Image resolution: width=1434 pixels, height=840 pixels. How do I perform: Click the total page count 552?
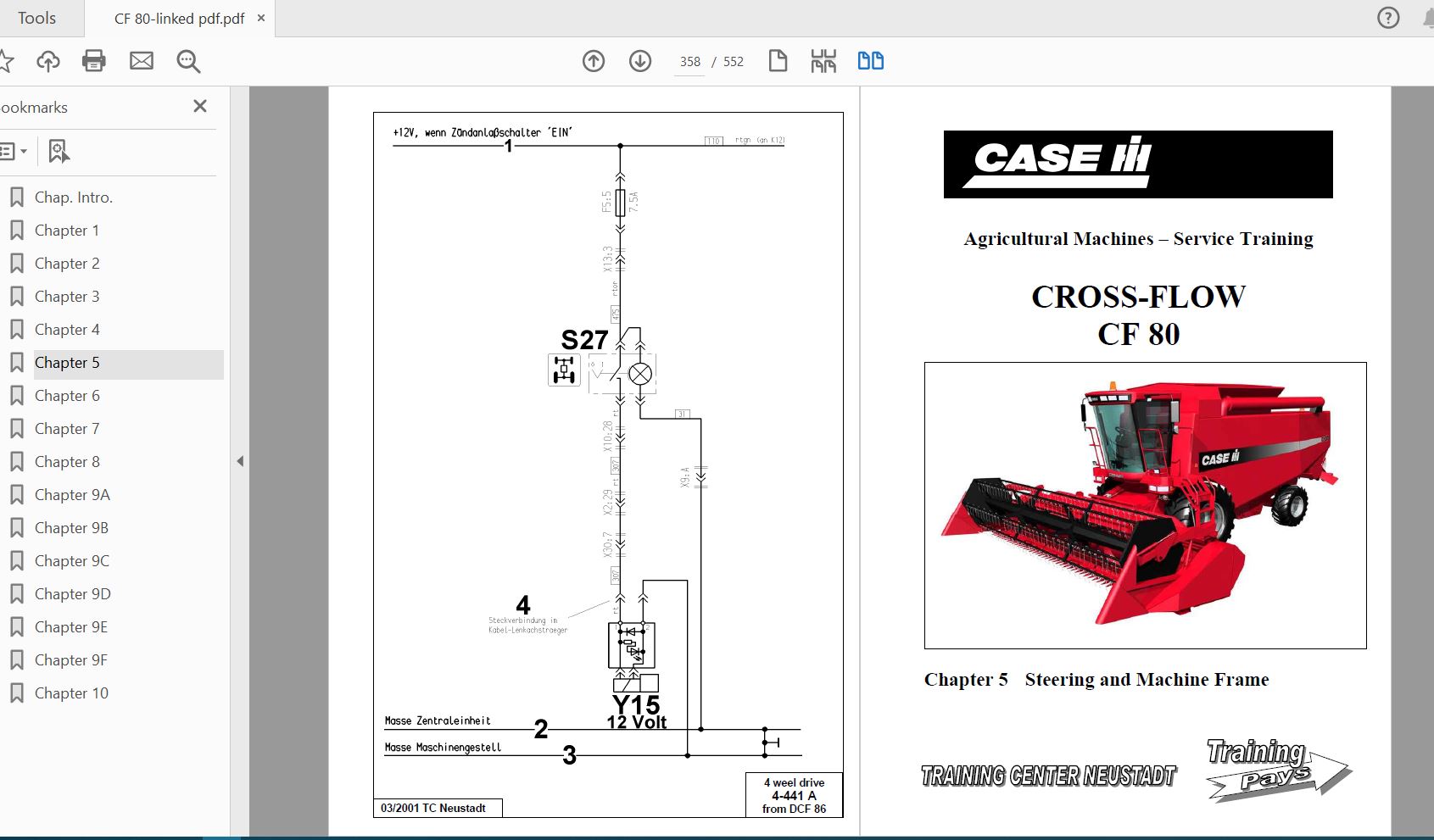[734, 62]
